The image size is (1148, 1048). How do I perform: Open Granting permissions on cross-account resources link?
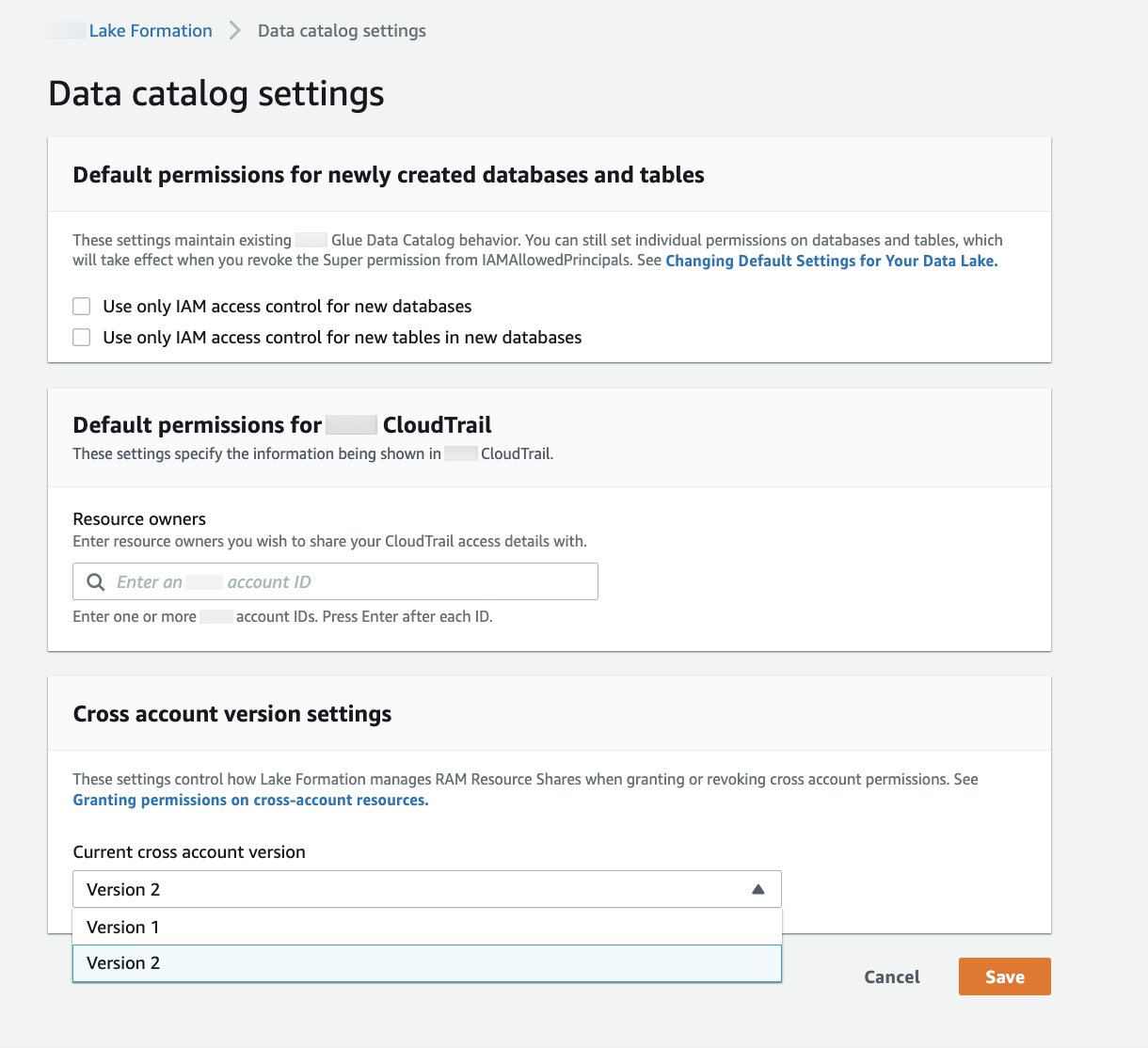pyautogui.click(x=250, y=801)
